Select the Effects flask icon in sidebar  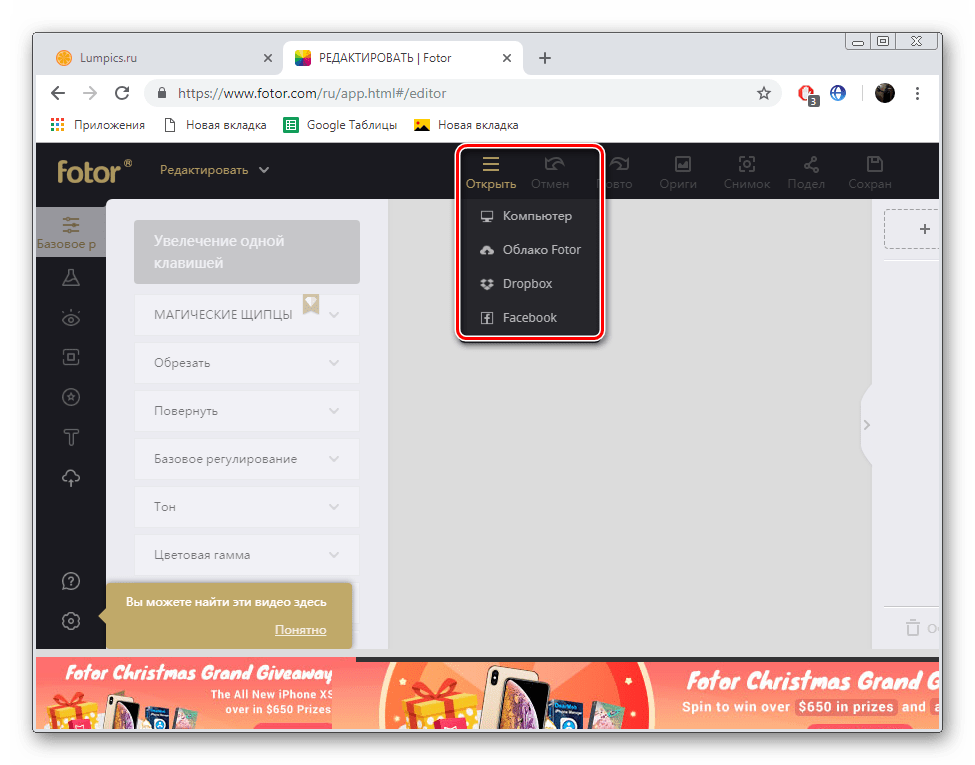tap(71, 277)
